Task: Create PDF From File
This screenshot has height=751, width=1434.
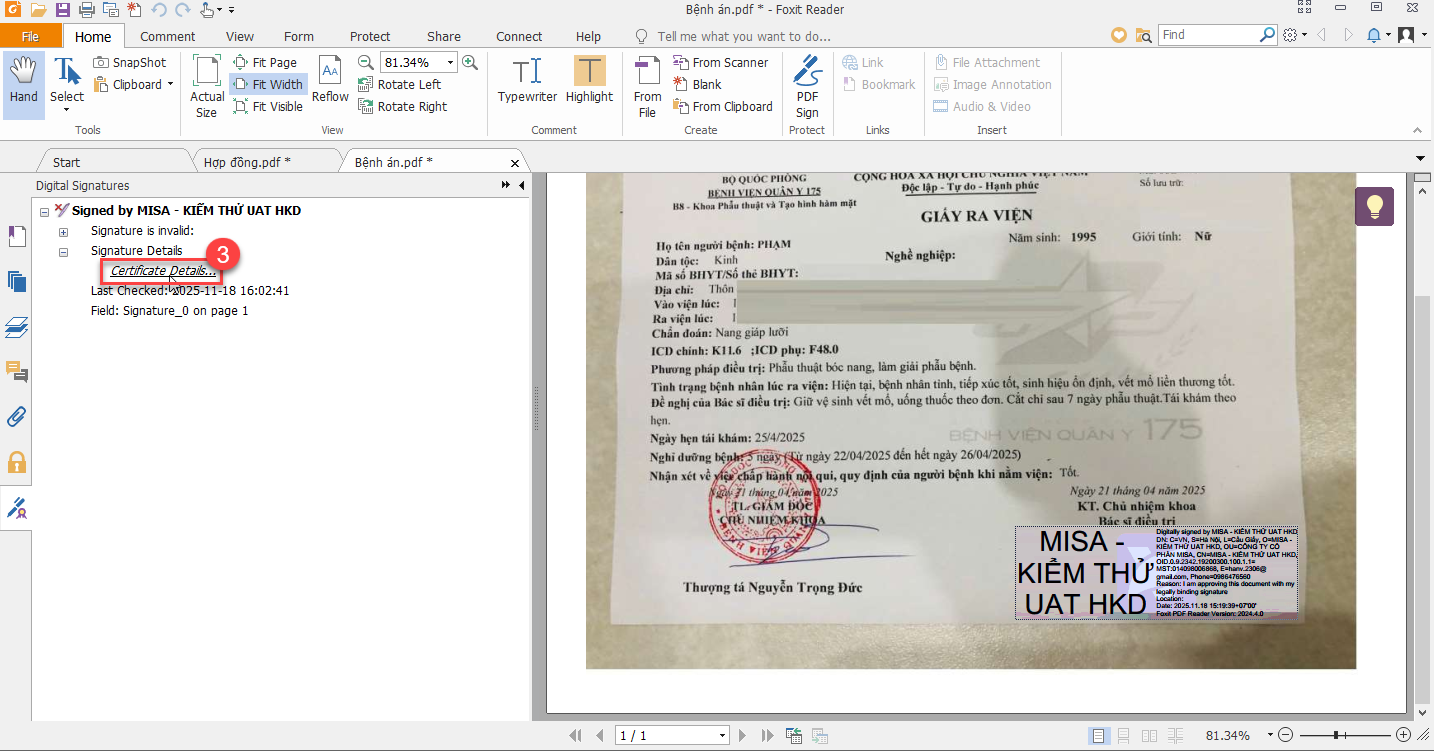Action: click(647, 87)
